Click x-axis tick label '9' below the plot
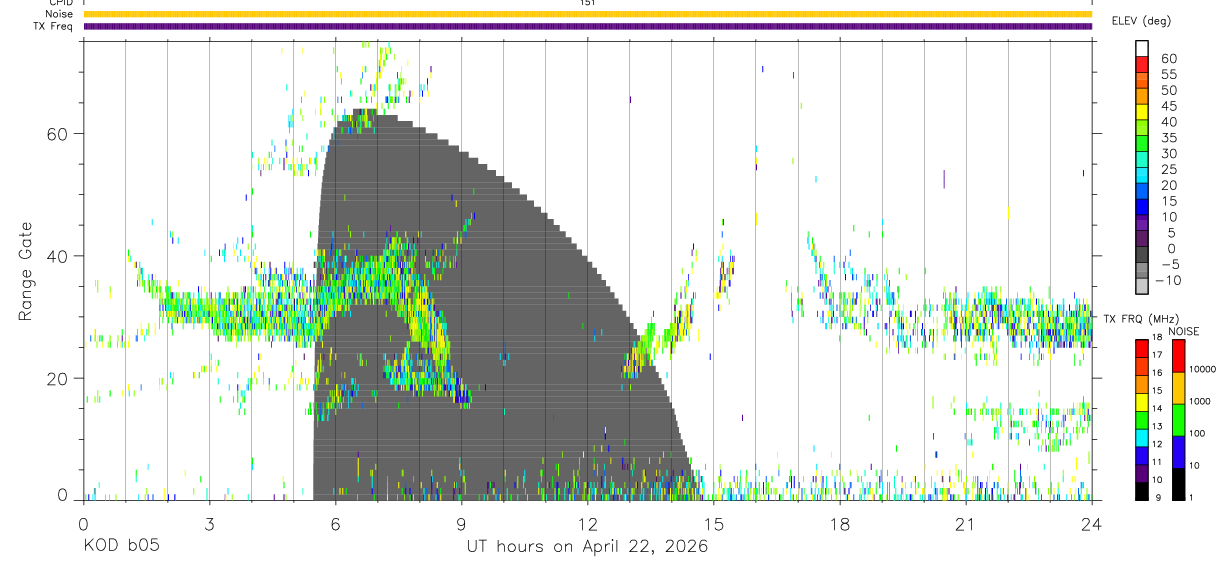Viewport: 1228px width, 567px height. [x=461, y=524]
